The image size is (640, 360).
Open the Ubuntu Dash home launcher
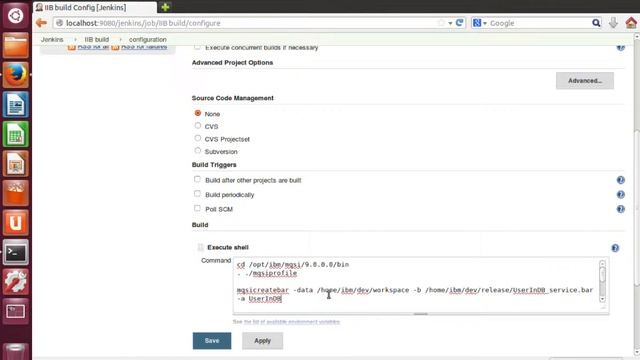[x=16, y=16]
